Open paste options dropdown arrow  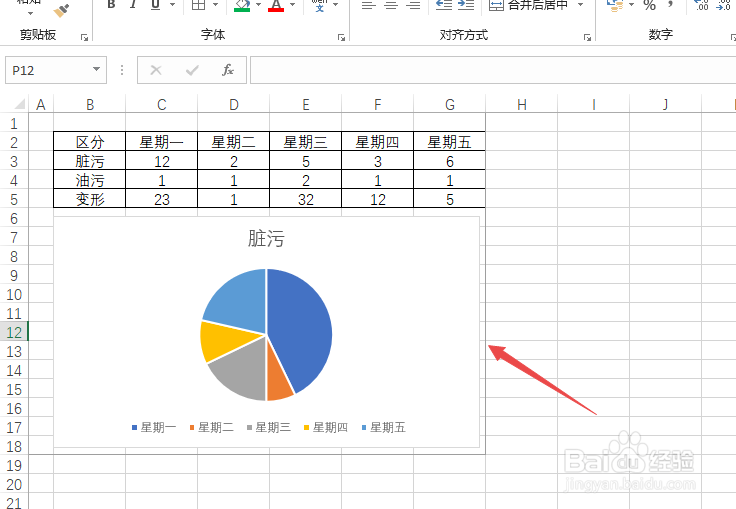31,14
